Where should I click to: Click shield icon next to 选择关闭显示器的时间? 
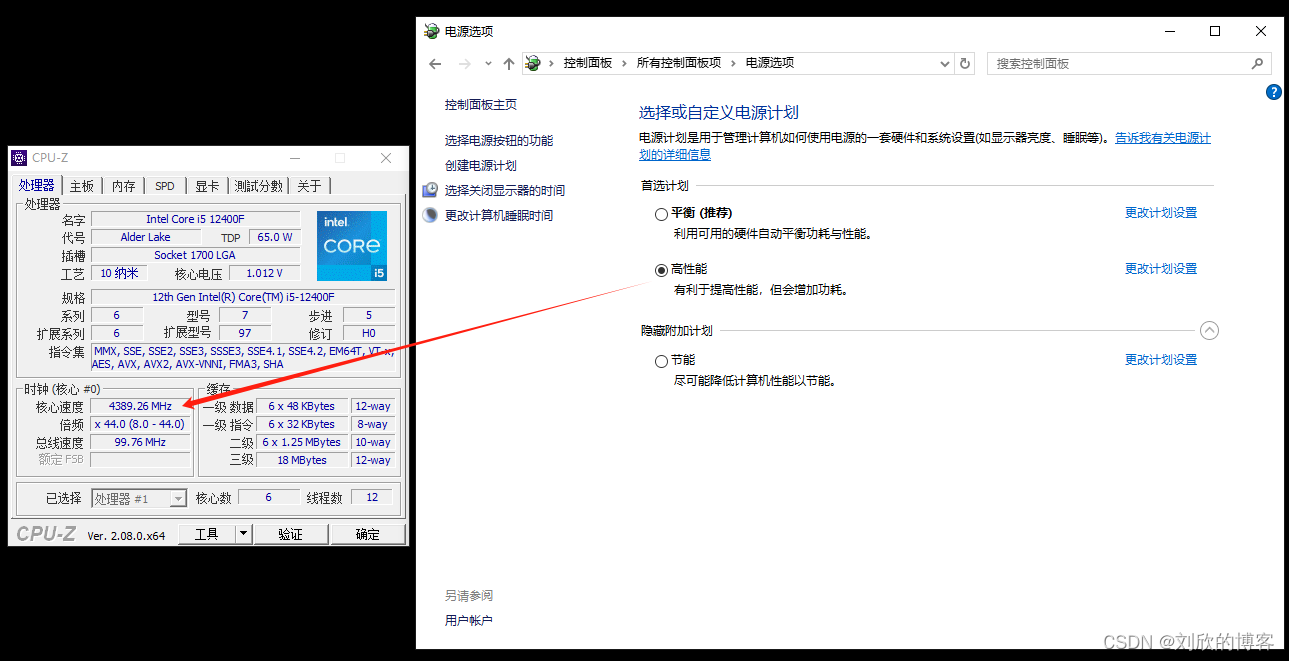[x=430, y=190]
